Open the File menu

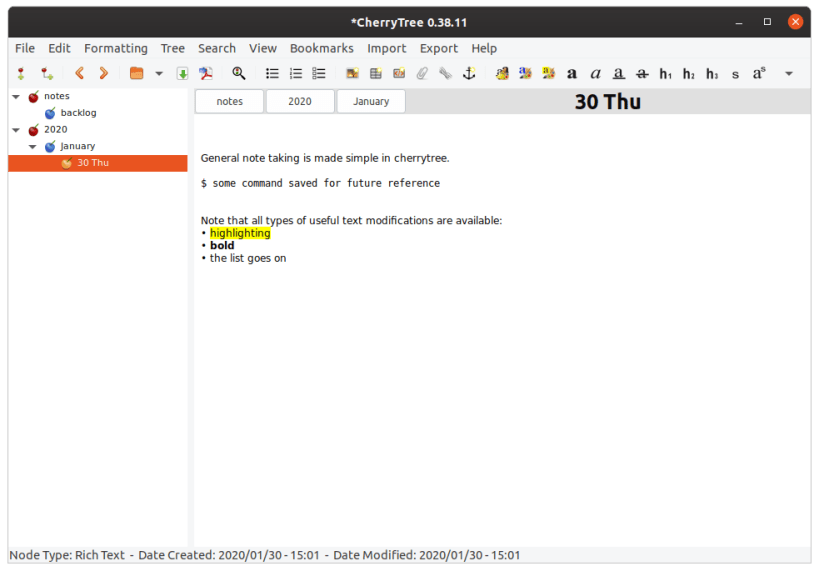click(25, 49)
